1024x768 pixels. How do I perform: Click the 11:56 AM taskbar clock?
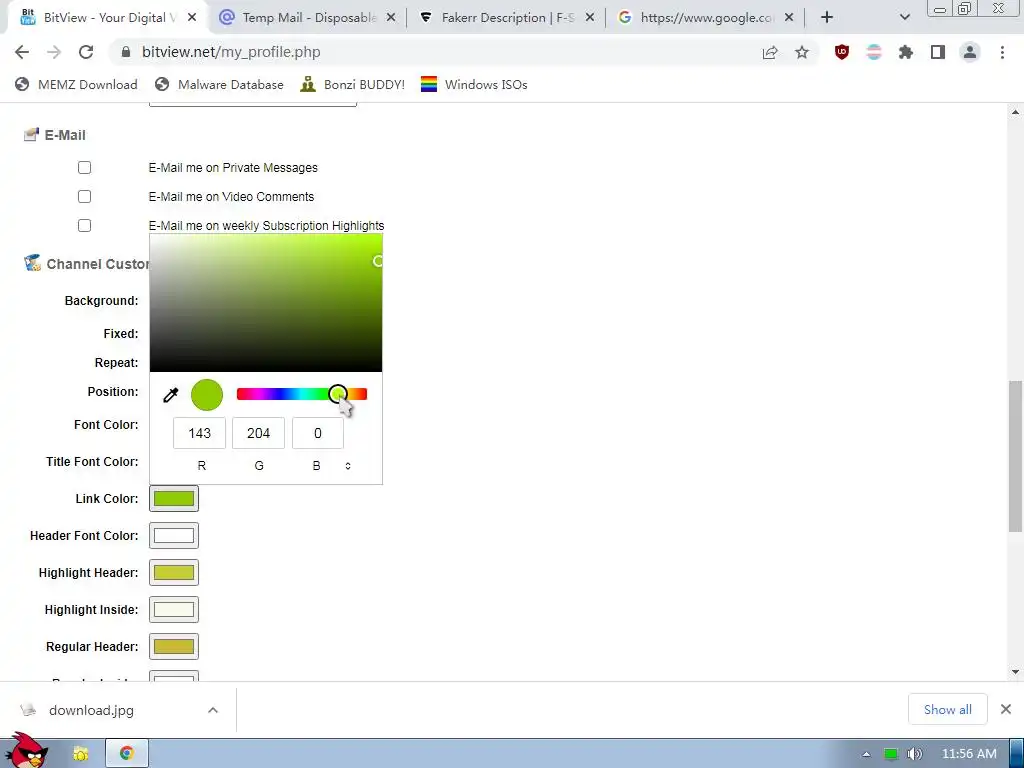click(969, 754)
